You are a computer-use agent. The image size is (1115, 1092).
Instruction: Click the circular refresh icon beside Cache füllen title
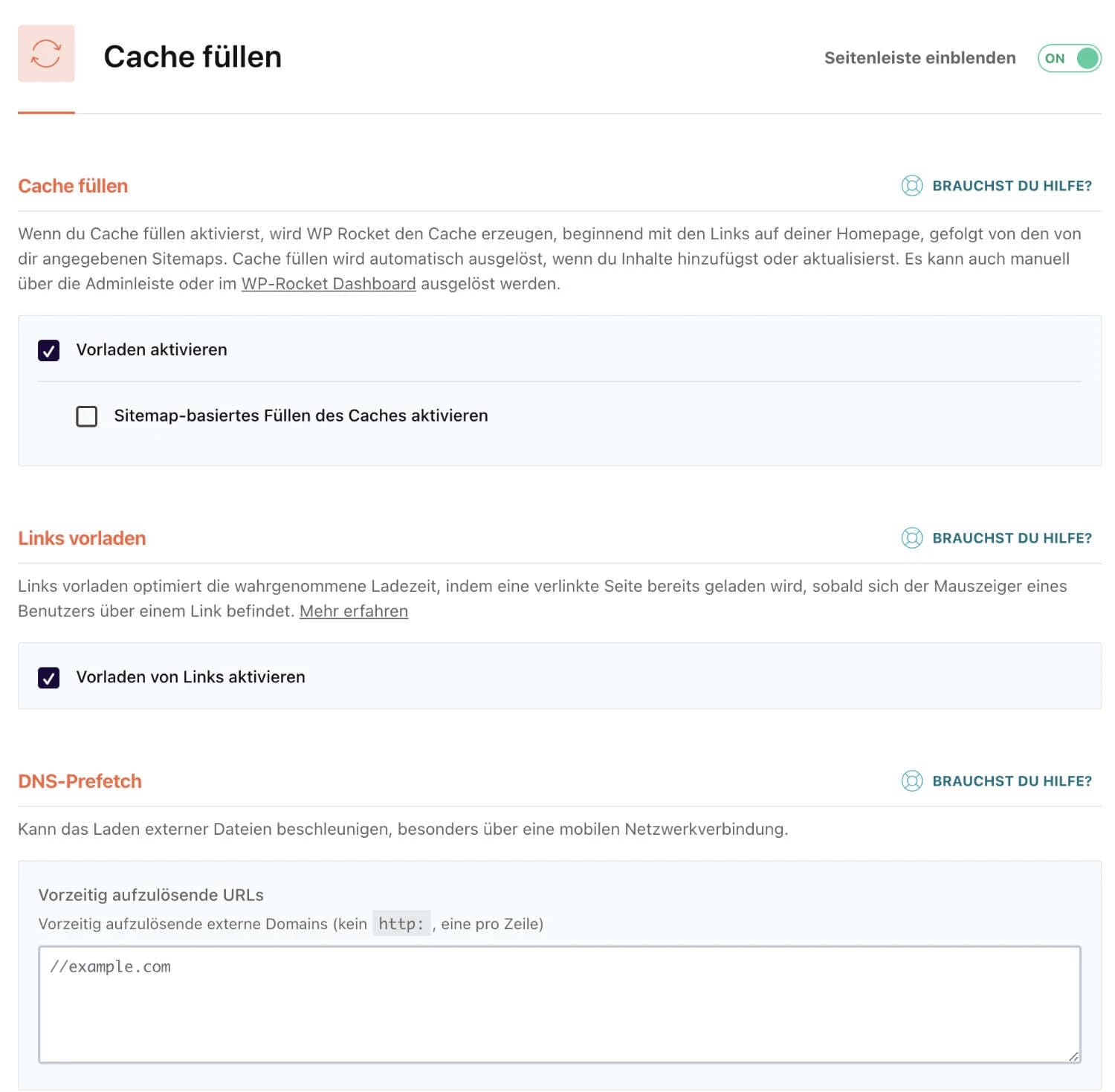pyautogui.click(x=45, y=54)
